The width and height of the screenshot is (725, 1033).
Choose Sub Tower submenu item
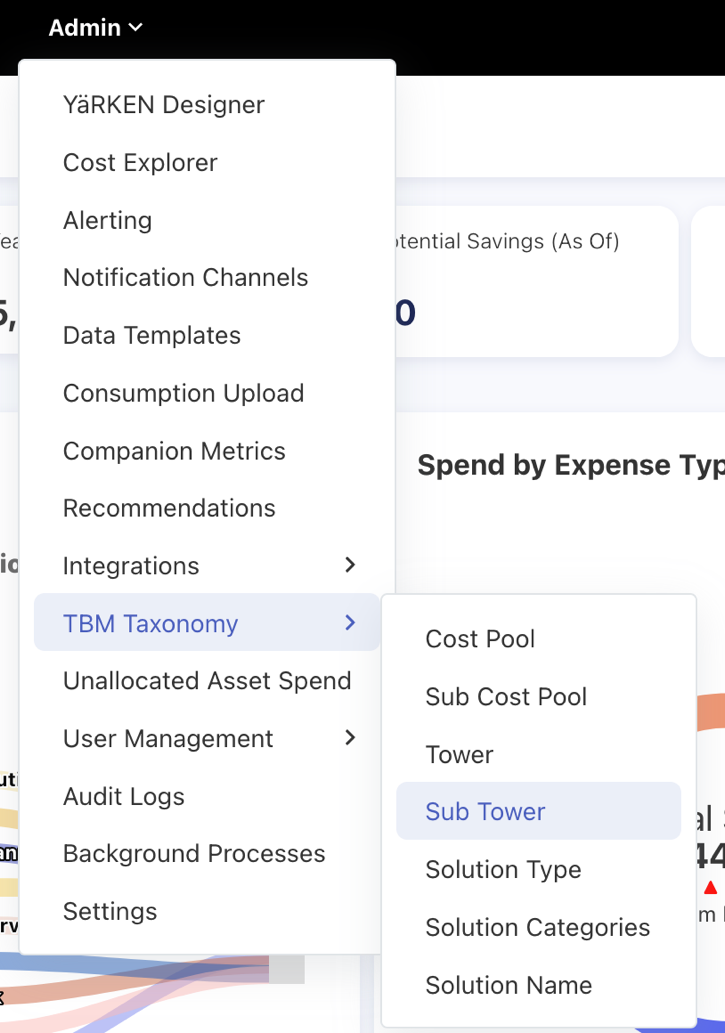486,812
